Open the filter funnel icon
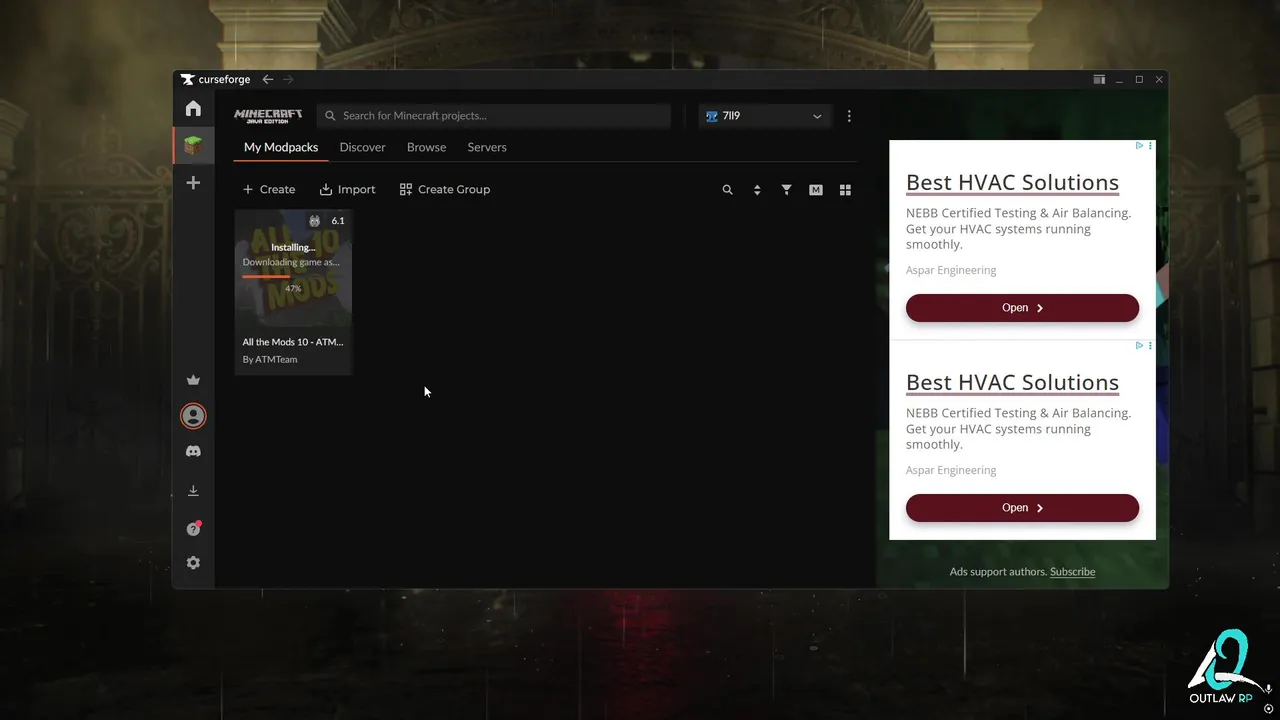 click(x=786, y=190)
